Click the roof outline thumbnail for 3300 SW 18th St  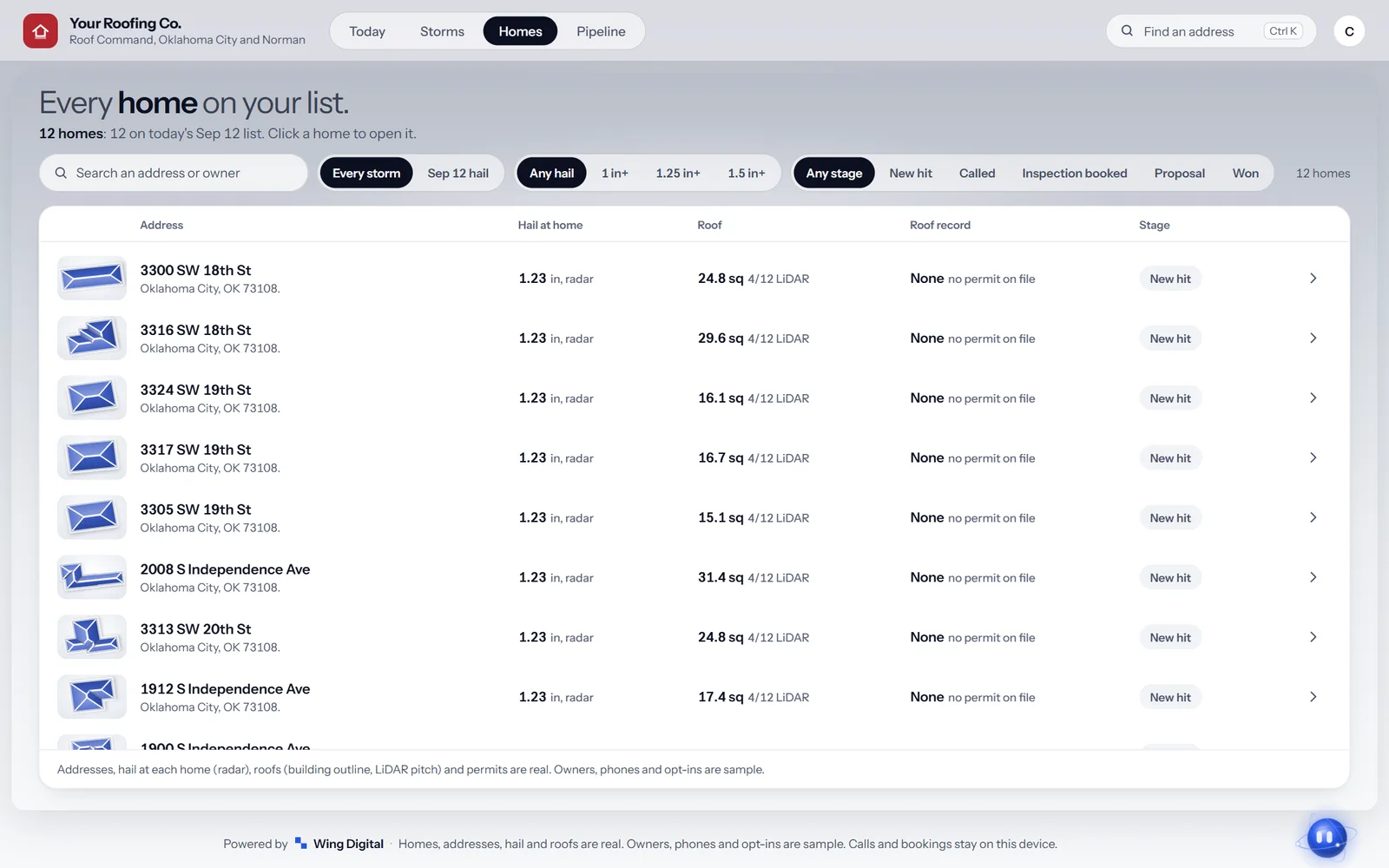[92, 278]
